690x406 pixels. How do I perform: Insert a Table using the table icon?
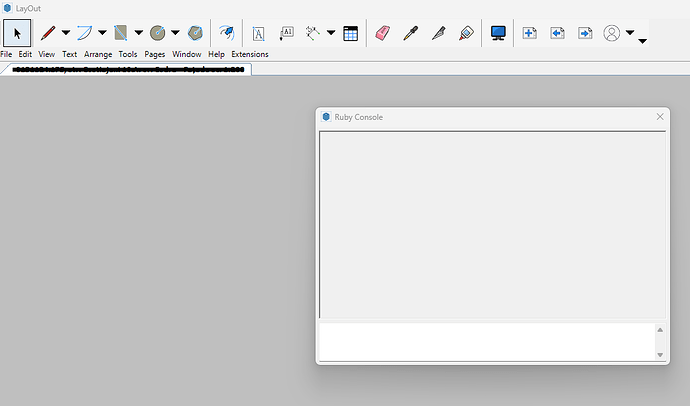351,33
